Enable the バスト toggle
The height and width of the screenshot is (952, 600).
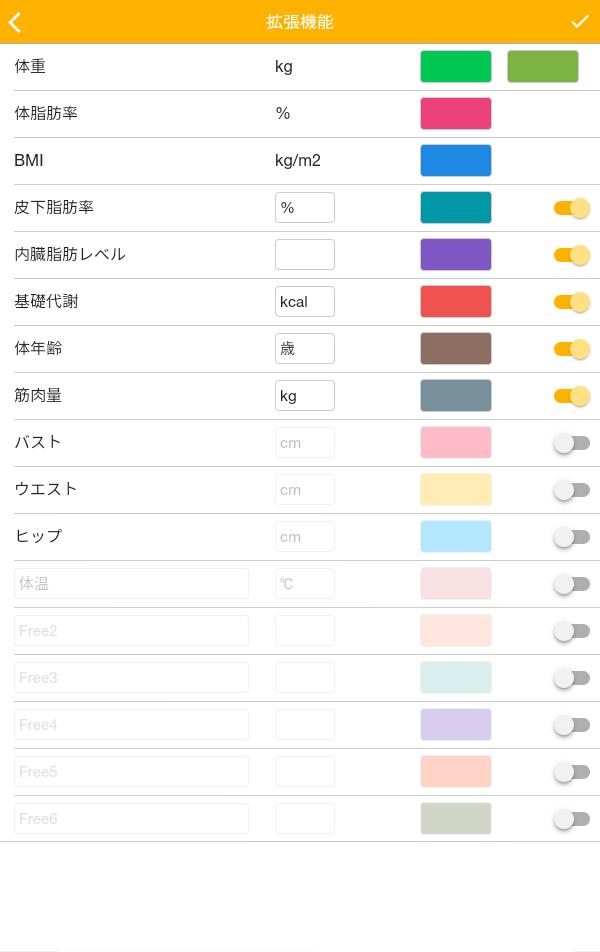pos(571,443)
